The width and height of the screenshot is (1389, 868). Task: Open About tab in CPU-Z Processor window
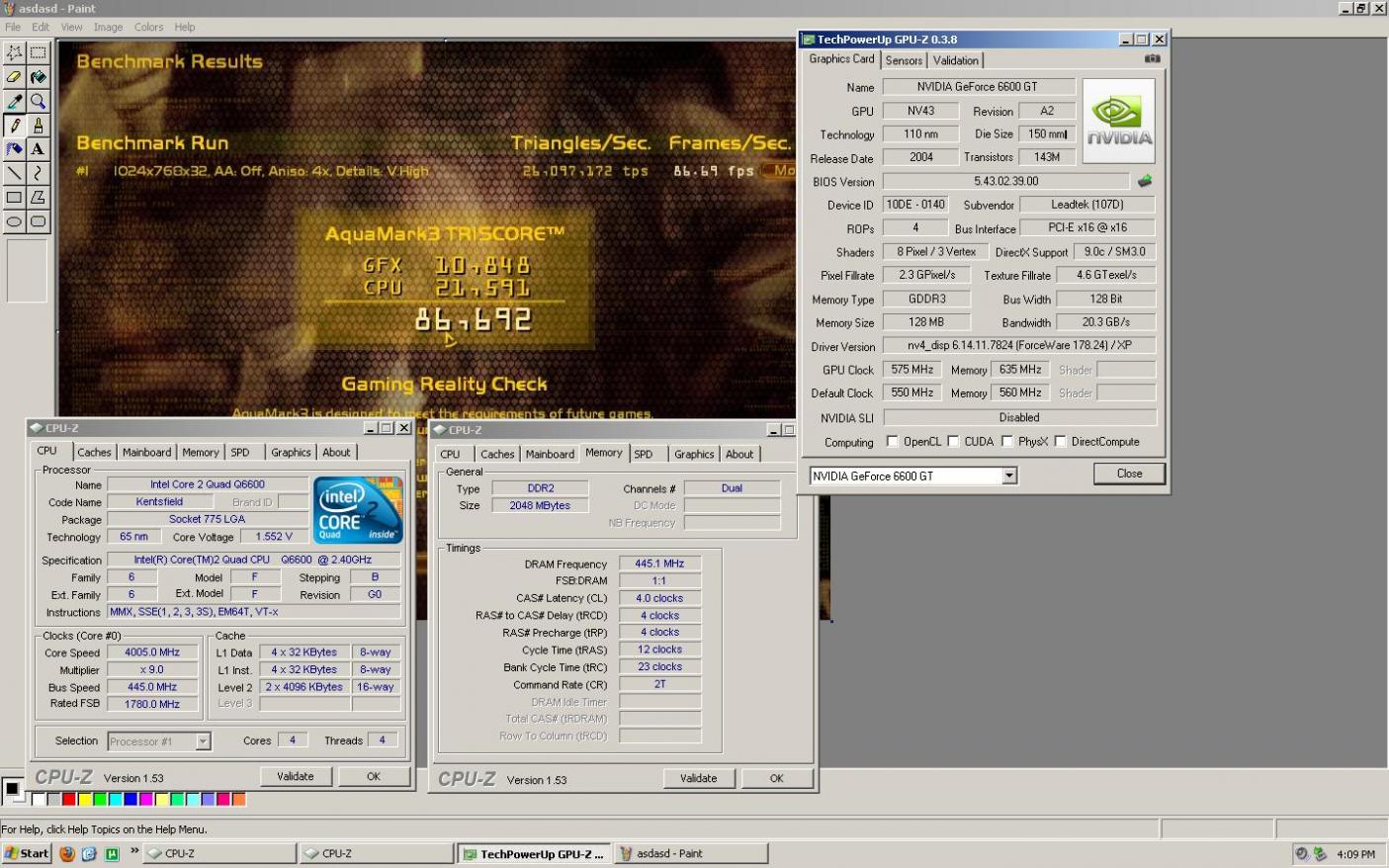pyautogui.click(x=336, y=453)
